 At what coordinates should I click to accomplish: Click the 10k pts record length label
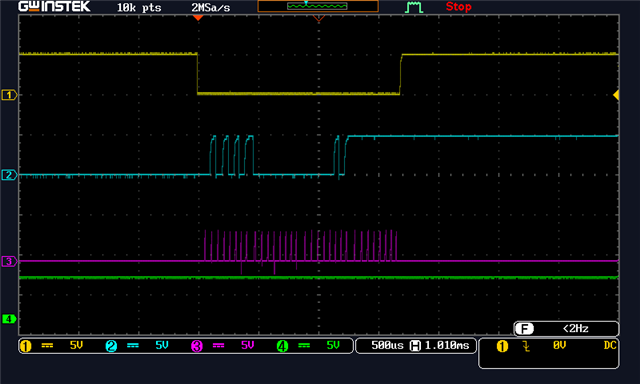click(139, 7)
